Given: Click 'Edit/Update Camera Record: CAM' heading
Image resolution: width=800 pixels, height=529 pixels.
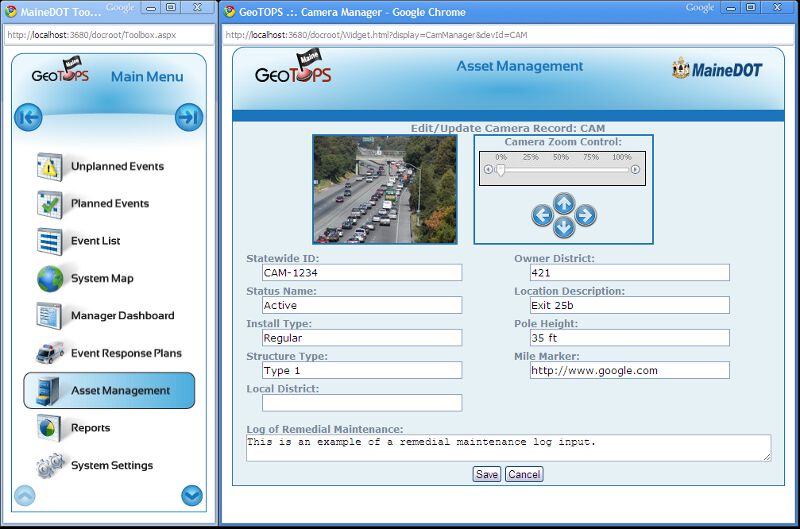Looking at the screenshot, I should (x=508, y=128).
